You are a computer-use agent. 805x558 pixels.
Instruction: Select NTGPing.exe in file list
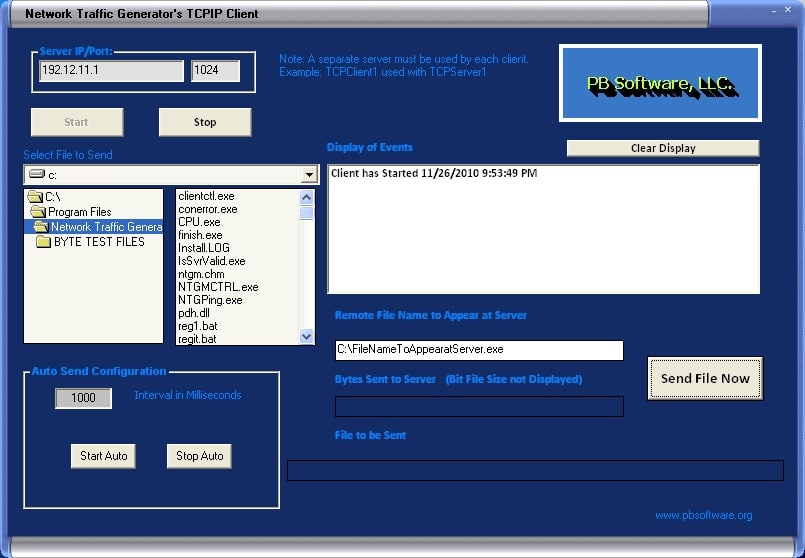(210, 300)
